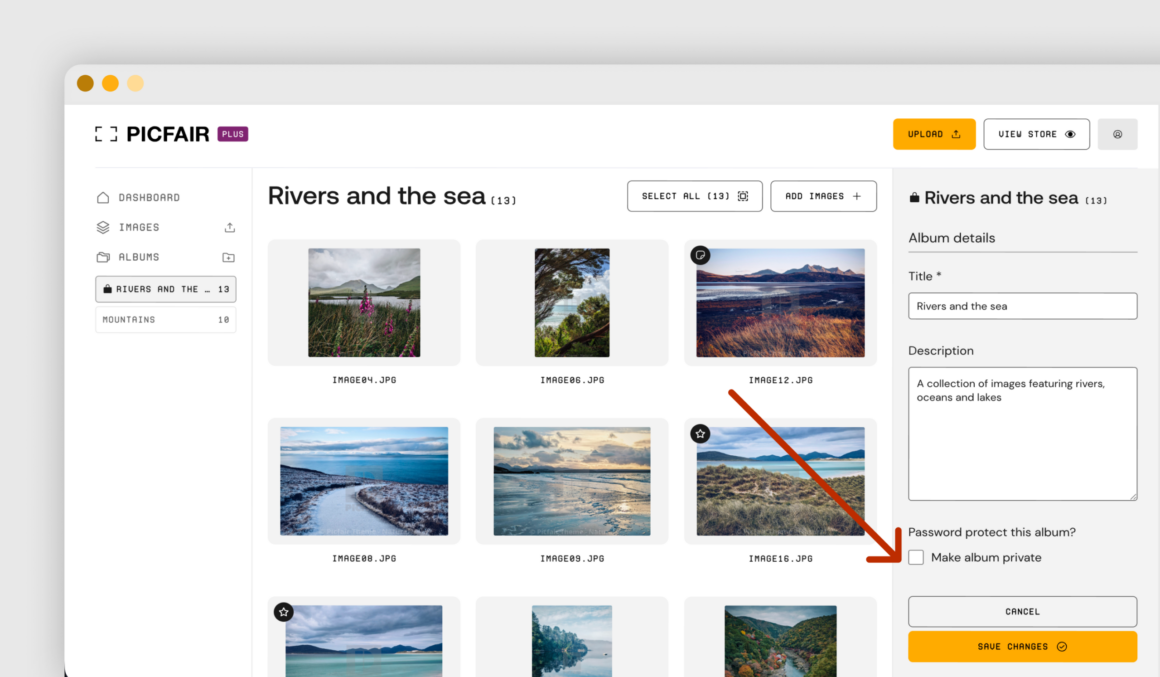This screenshot has width=1160, height=677.
Task: Enable the Make album private checkbox
Action: click(x=916, y=557)
